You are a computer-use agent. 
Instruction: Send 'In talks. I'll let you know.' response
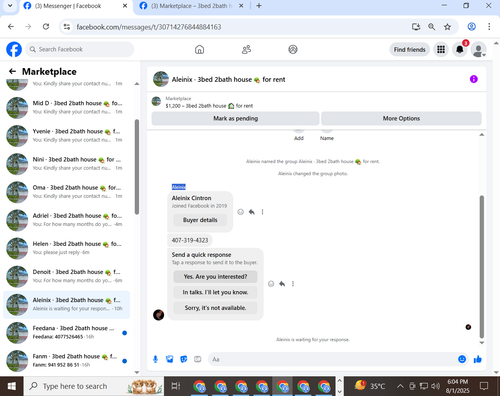(x=215, y=292)
